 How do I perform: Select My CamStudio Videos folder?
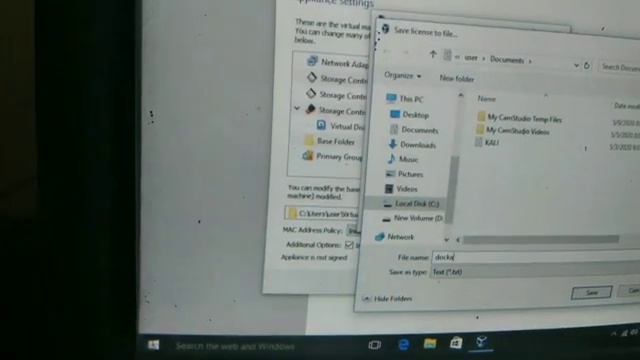tap(513, 131)
